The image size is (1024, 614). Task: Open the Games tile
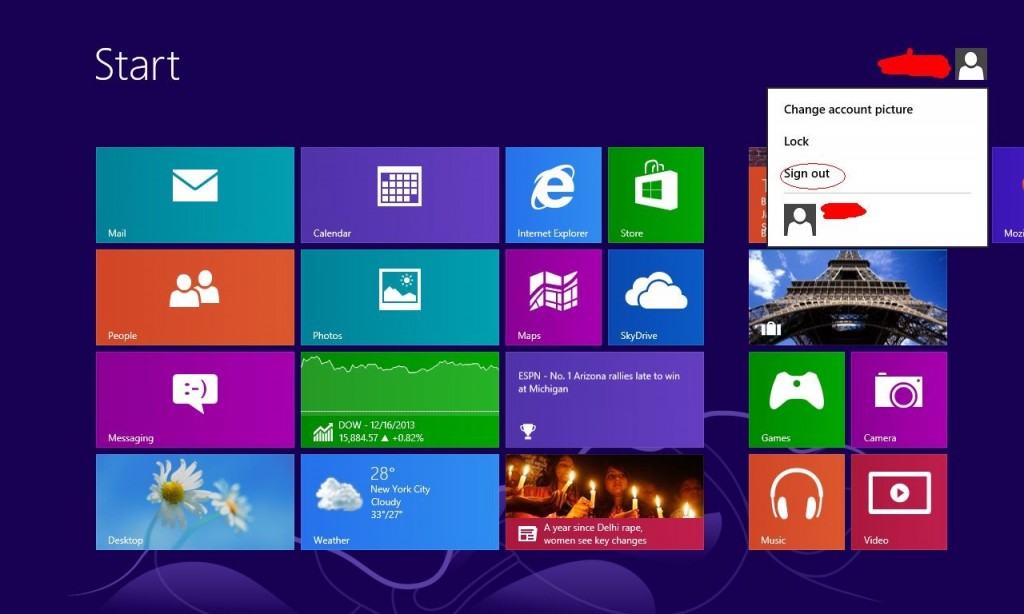797,400
